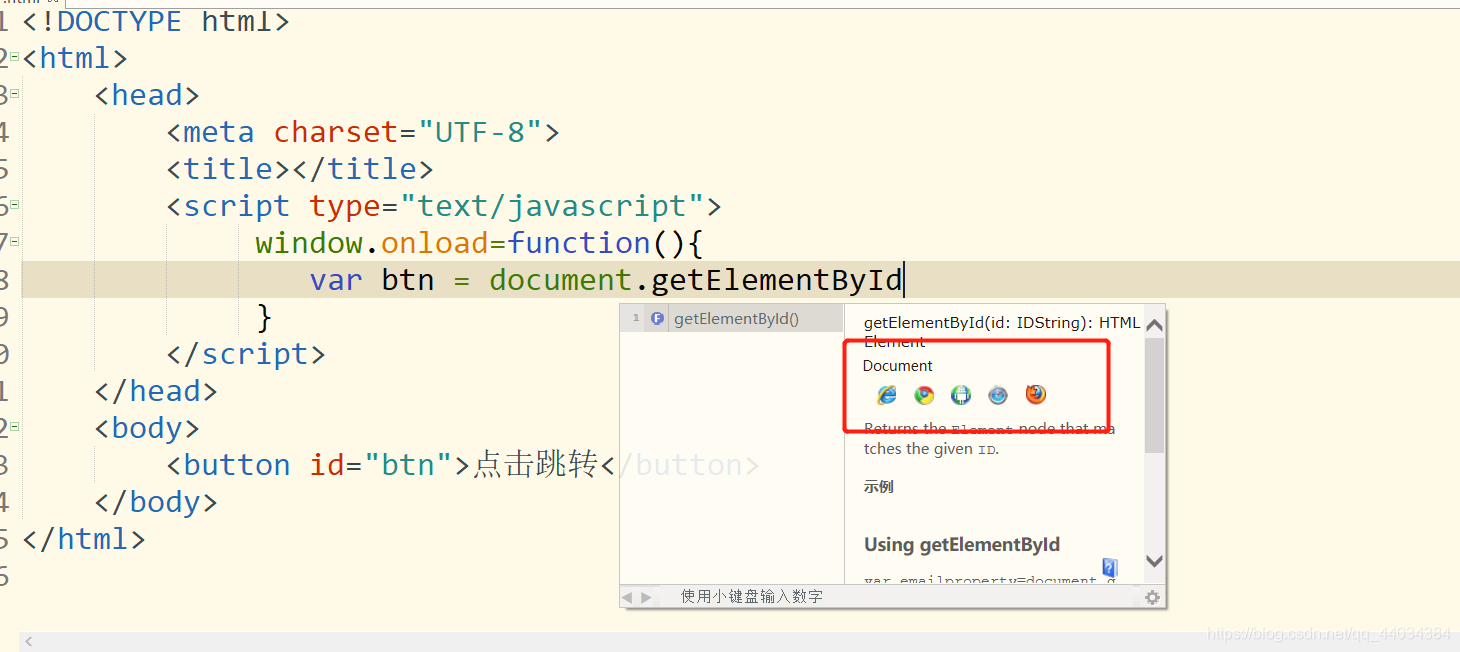Click the down arrow on documentation scrollbar
This screenshot has width=1460, height=652.
coord(1154,561)
